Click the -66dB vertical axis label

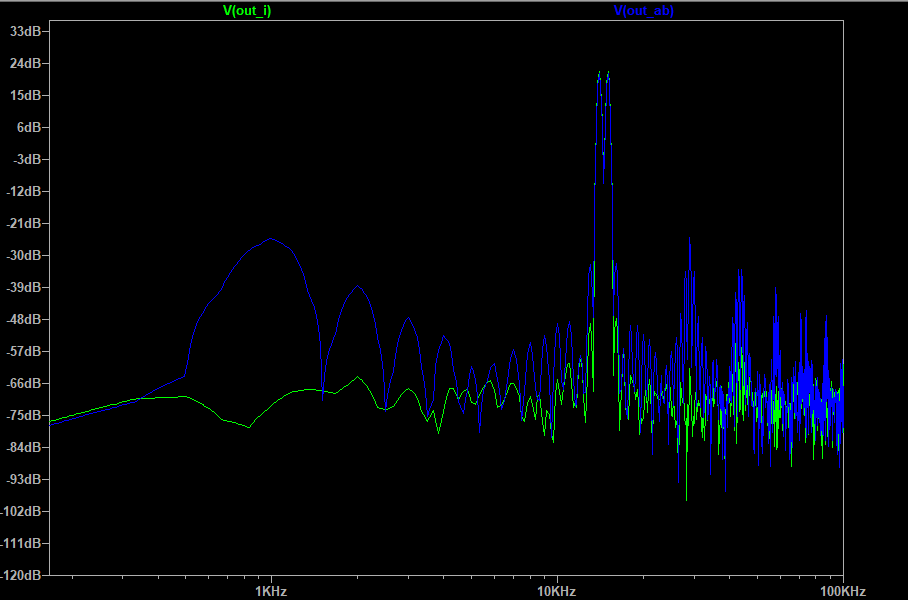pyautogui.click(x=24, y=383)
